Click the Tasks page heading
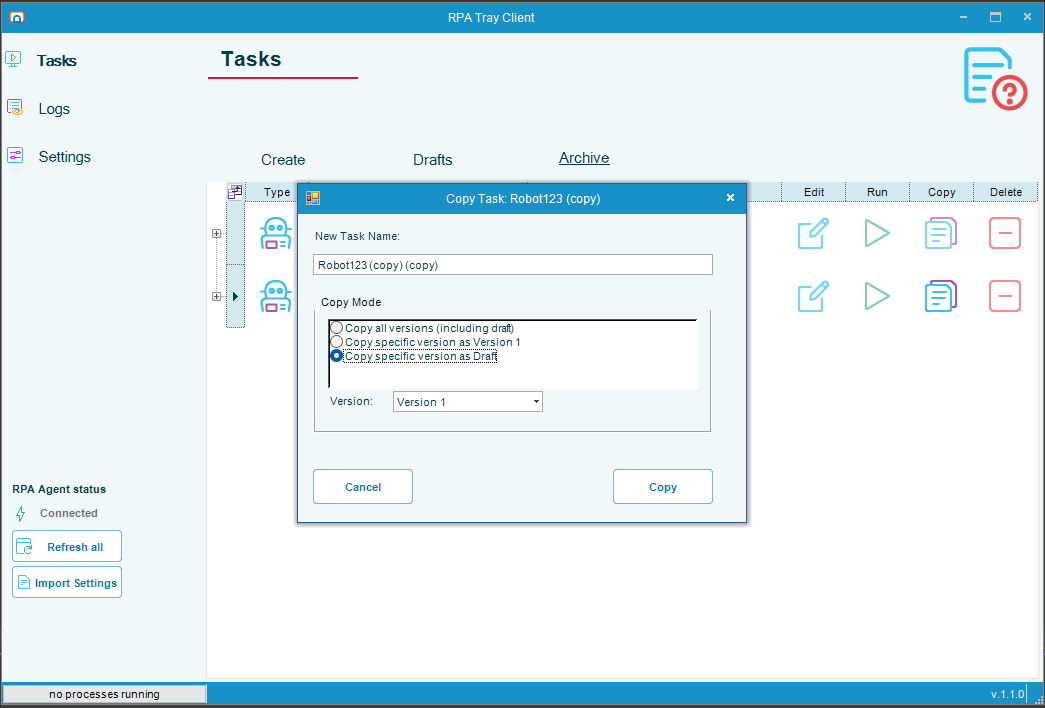The image size is (1045, 708). tap(251, 59)
